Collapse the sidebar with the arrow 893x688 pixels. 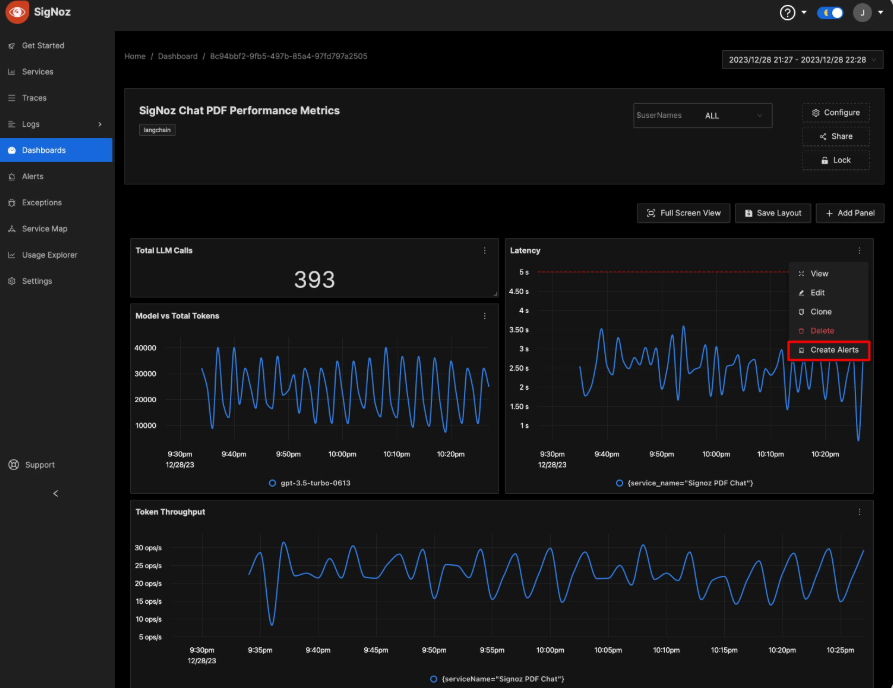(55, 493)
